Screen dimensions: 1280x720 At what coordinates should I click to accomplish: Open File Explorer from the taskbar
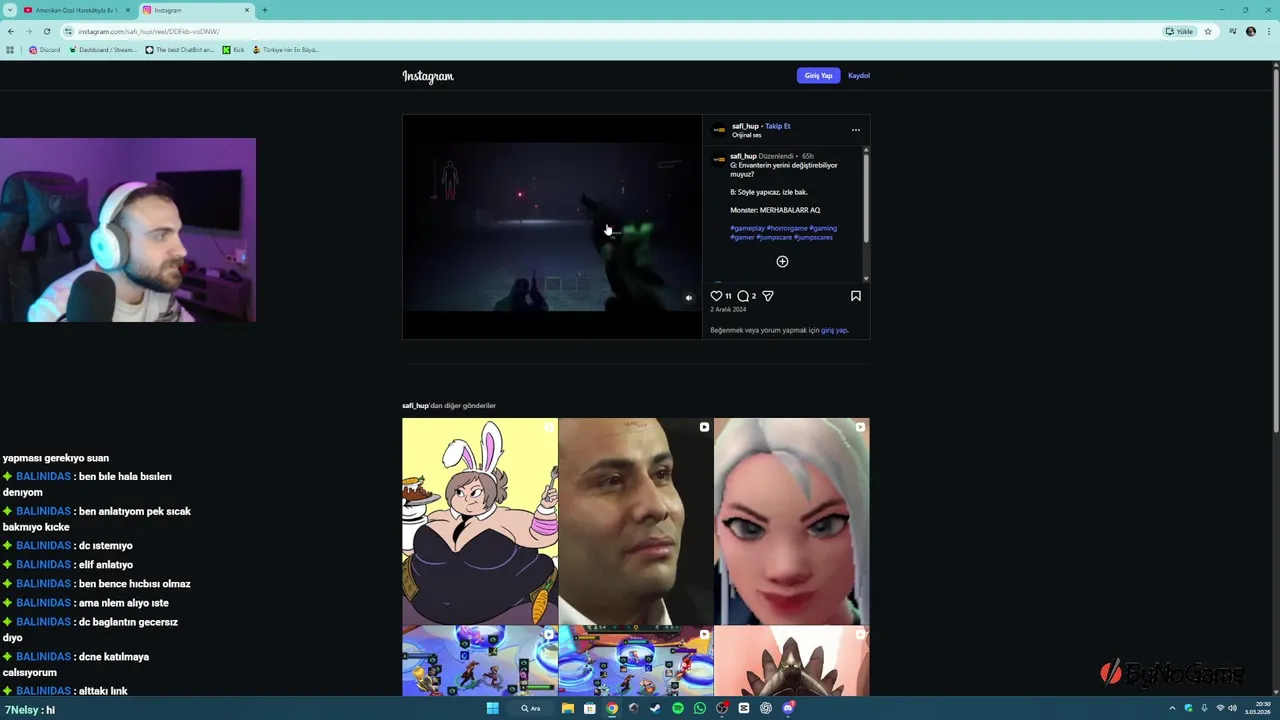click(568, 708)
